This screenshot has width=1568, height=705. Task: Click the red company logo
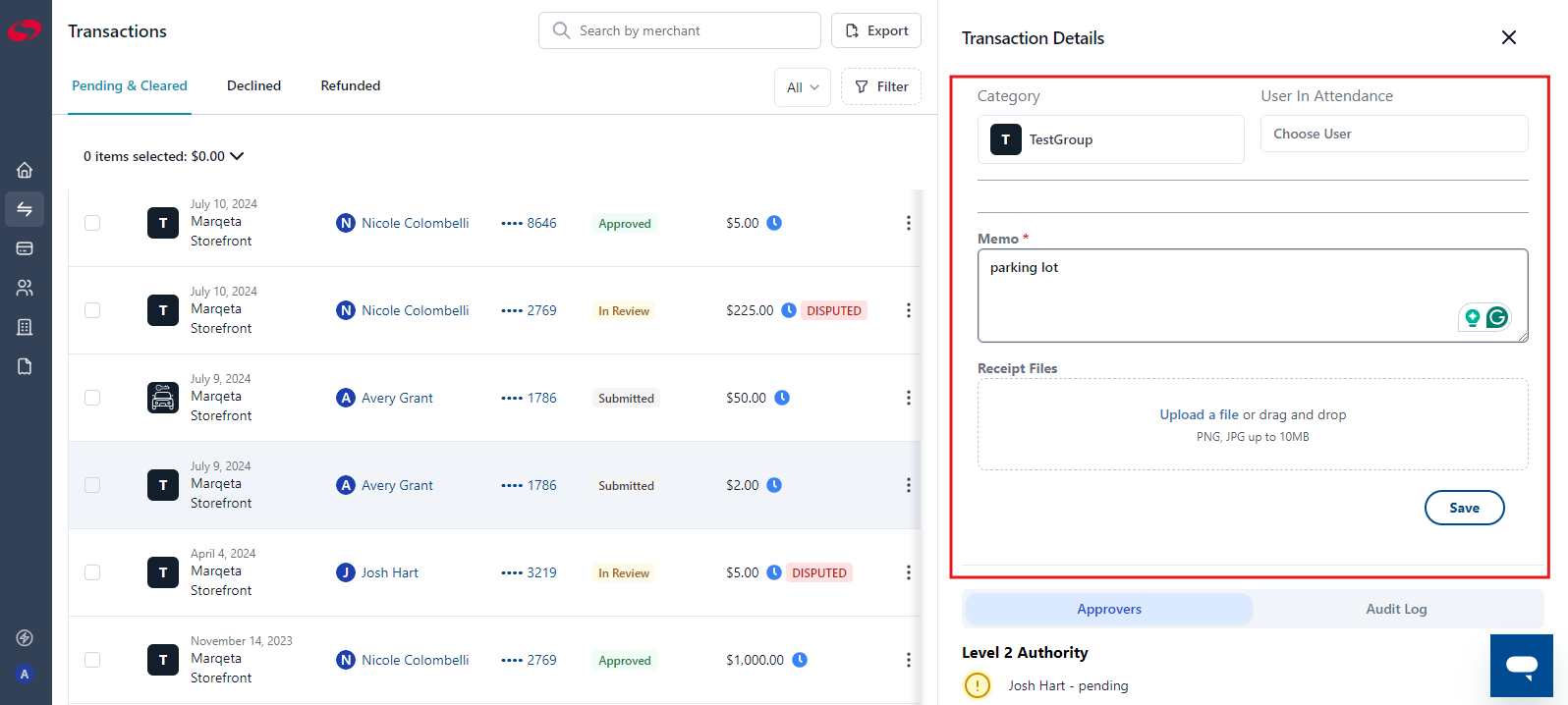click(x=25, y=30)
